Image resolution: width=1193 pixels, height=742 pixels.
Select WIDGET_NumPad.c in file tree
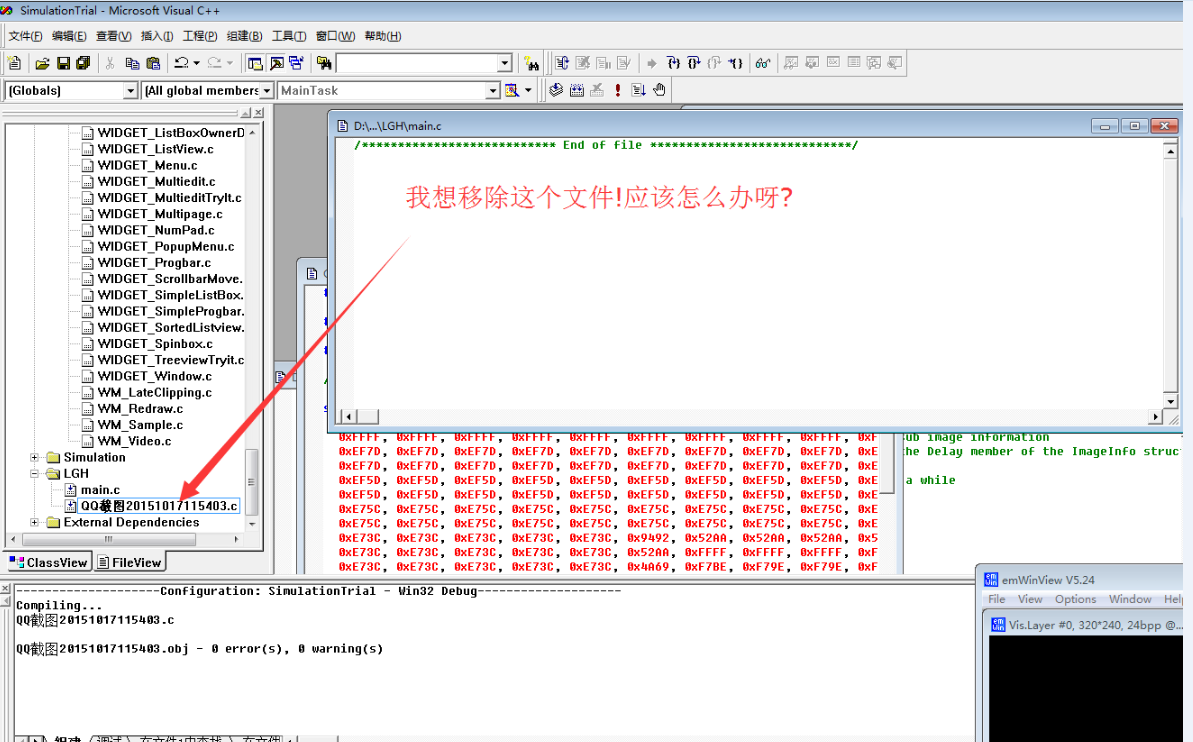(156, 230)
